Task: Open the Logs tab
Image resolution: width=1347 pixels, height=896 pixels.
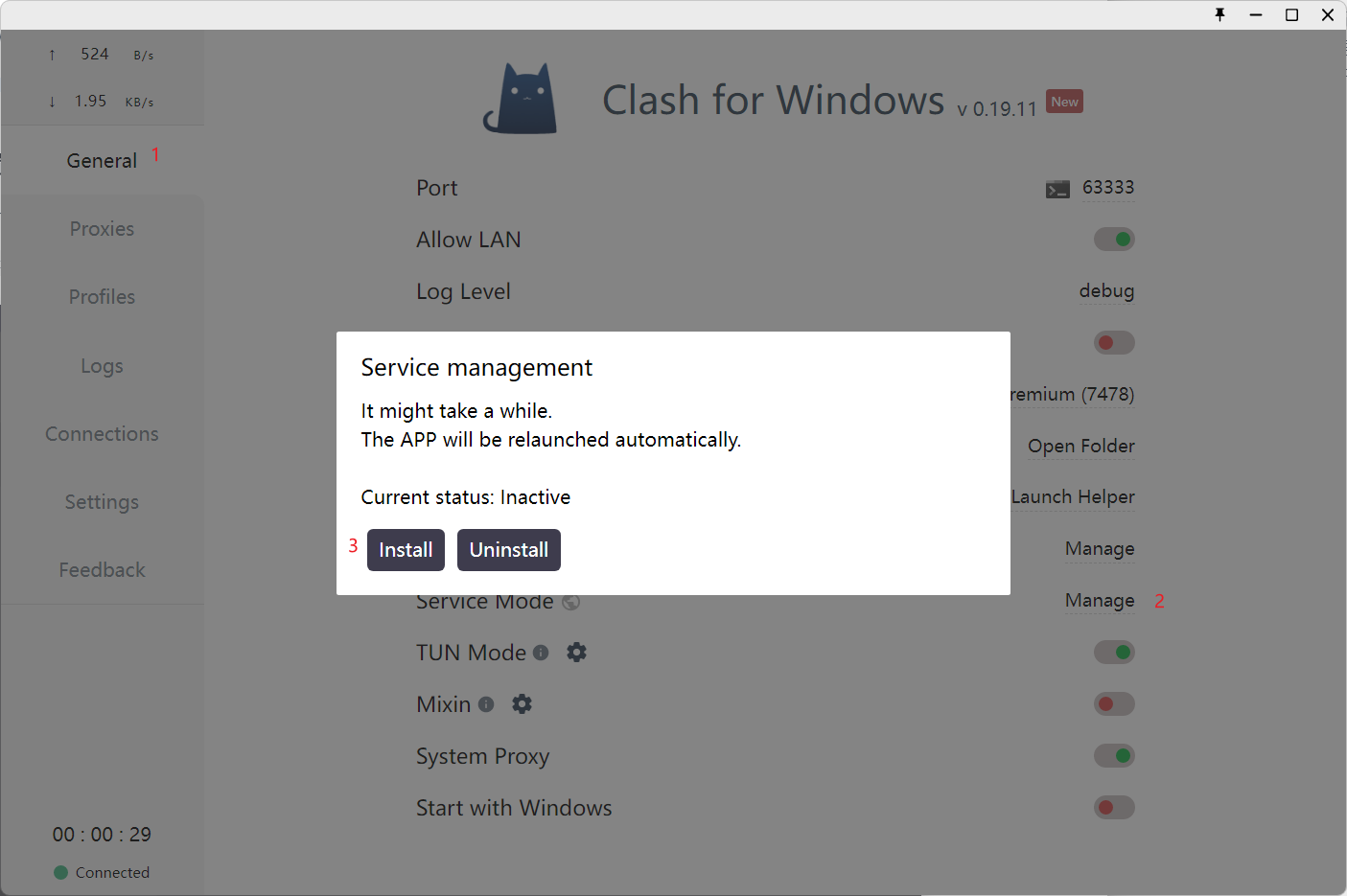Action: coord(102,366)
